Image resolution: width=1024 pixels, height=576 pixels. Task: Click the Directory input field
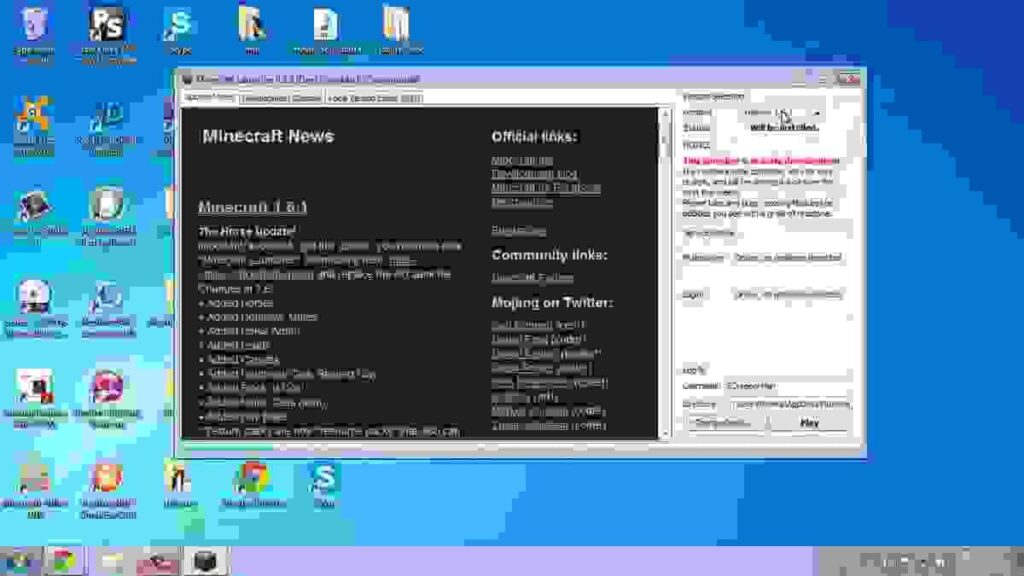pyautogui.click(x=790, y=405)
